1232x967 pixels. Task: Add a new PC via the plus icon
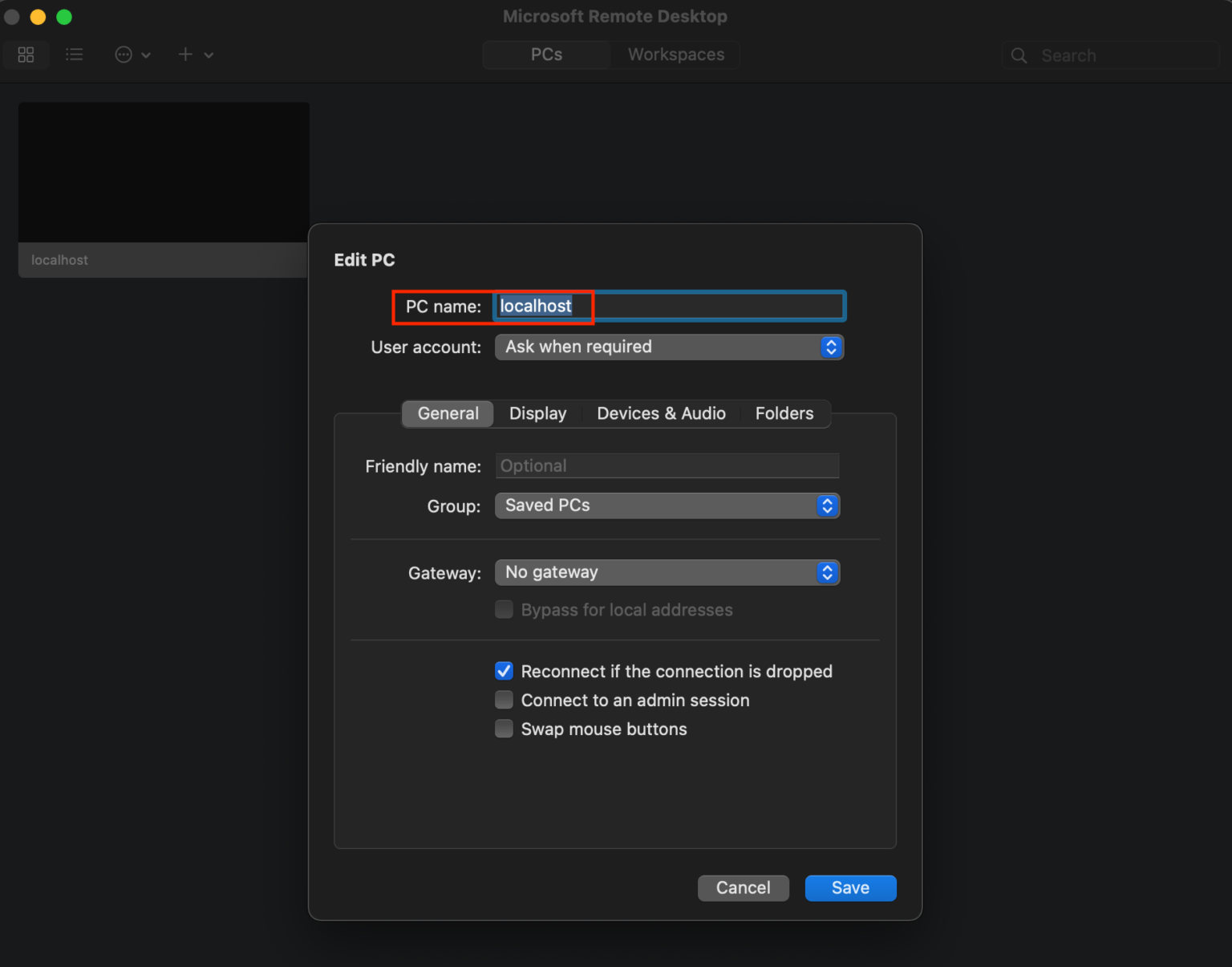pos(184,54)
